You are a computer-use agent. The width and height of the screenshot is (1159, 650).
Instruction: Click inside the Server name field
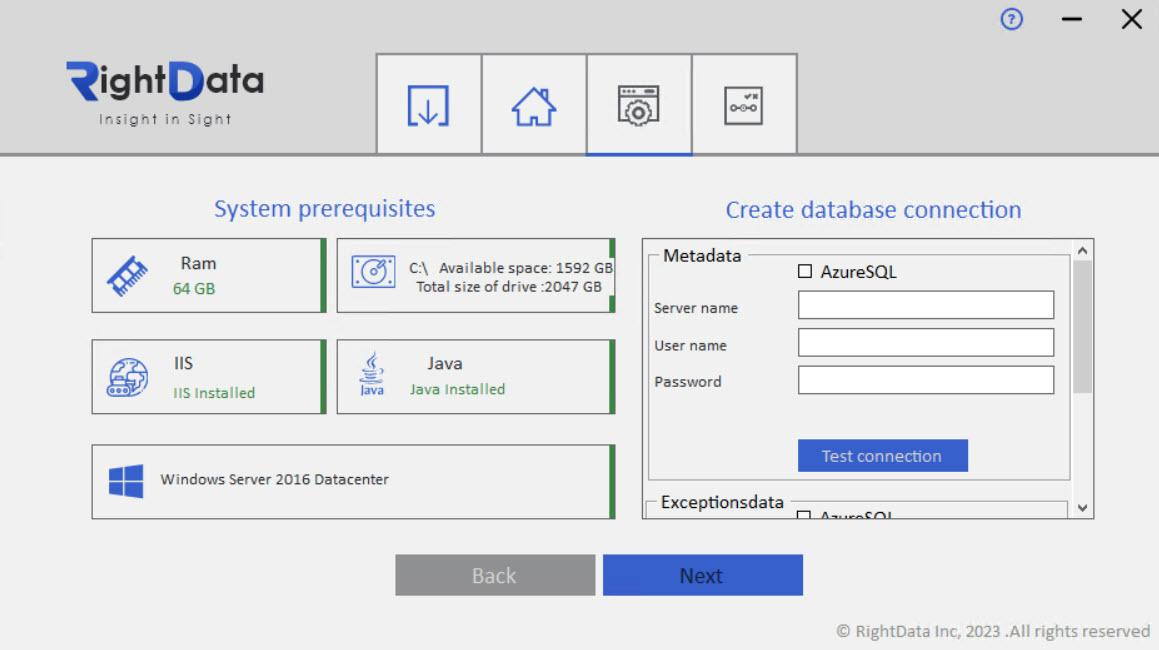(x=925, y=305)
